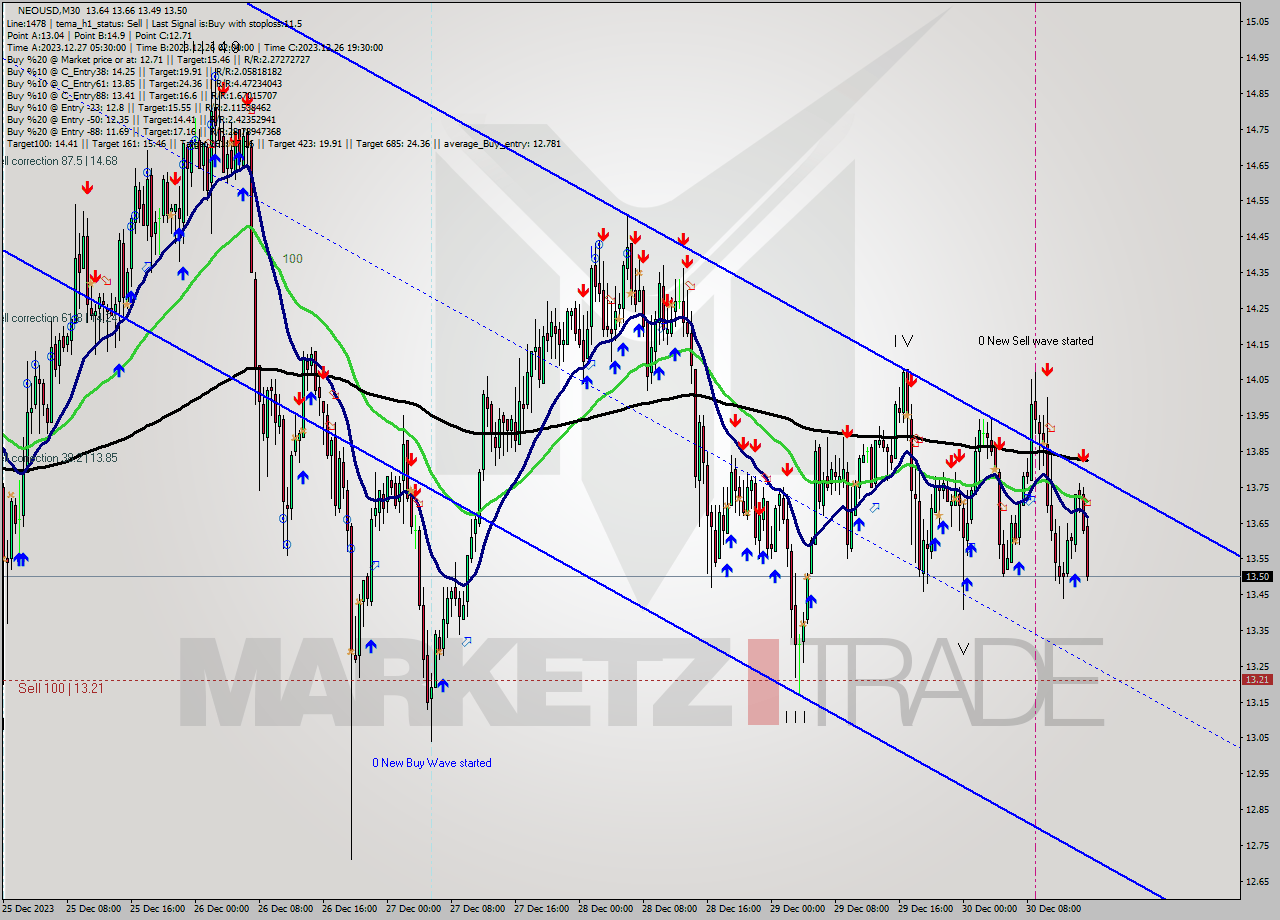Click the 'correction 87.5 | 14.68' label
Viewport: 1280px width, 920px height.
[60, 160]
